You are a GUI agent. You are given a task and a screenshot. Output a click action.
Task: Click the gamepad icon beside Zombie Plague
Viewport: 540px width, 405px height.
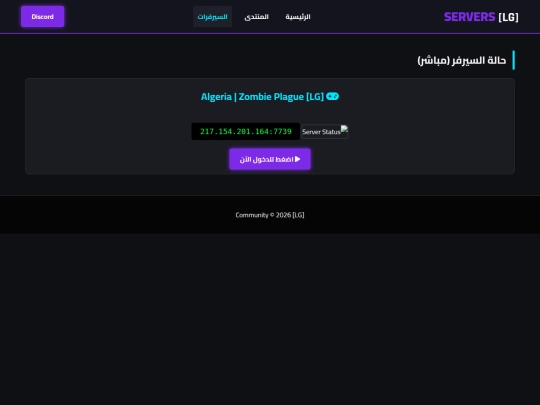pos(332,96)
